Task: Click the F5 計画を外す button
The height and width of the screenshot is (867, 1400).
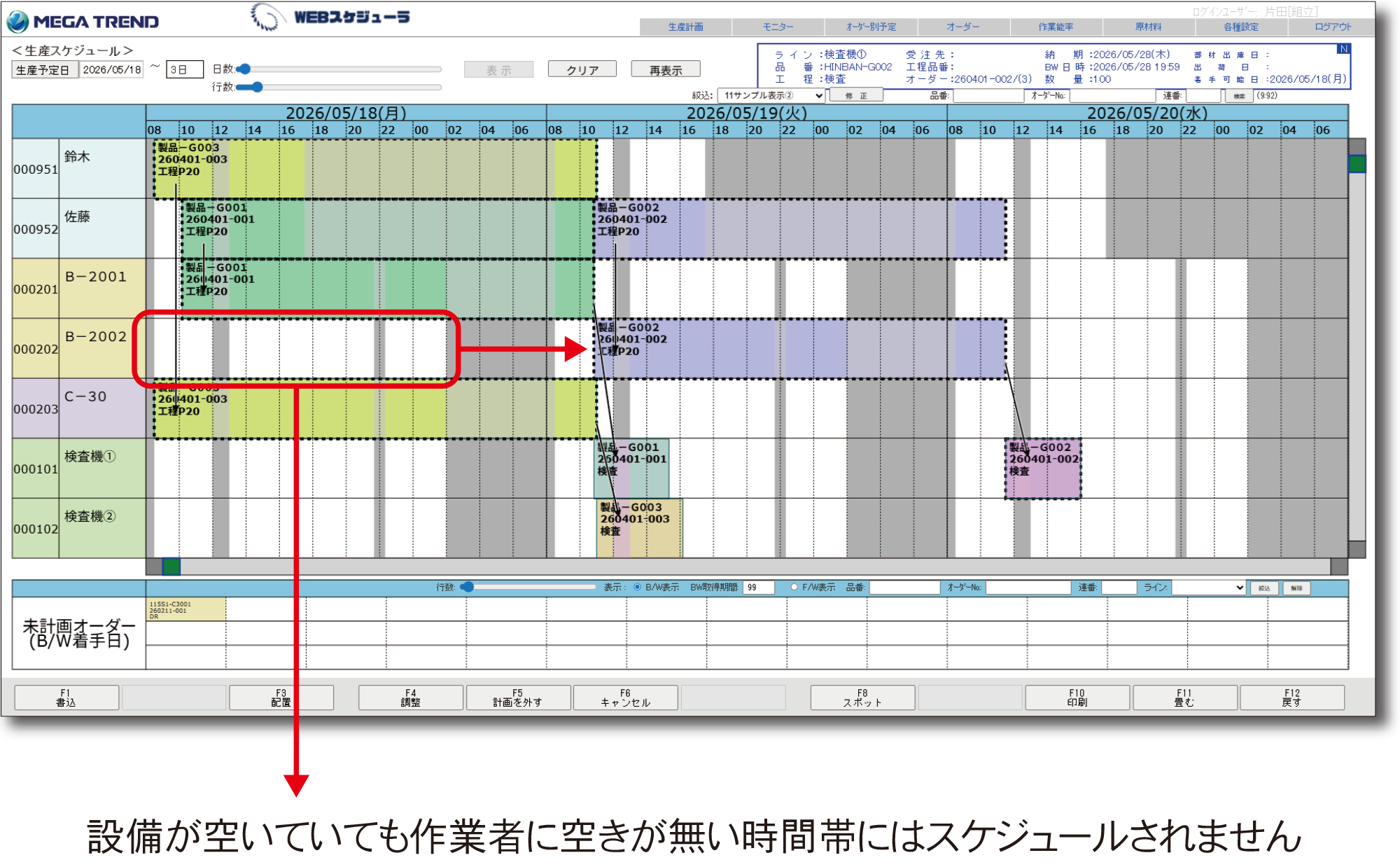Action: tap(517, 698)
